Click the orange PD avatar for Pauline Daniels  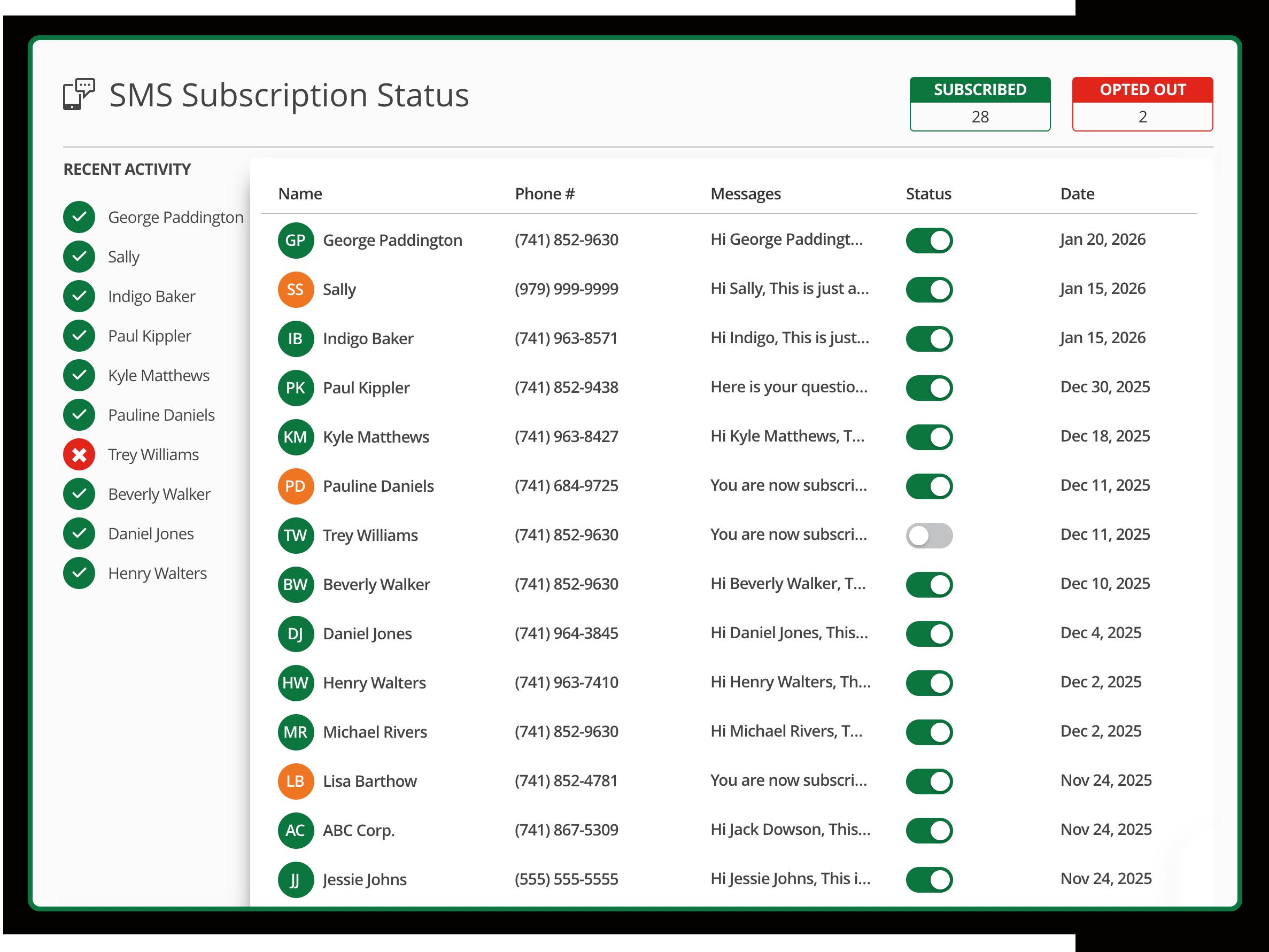pos(296,486)
